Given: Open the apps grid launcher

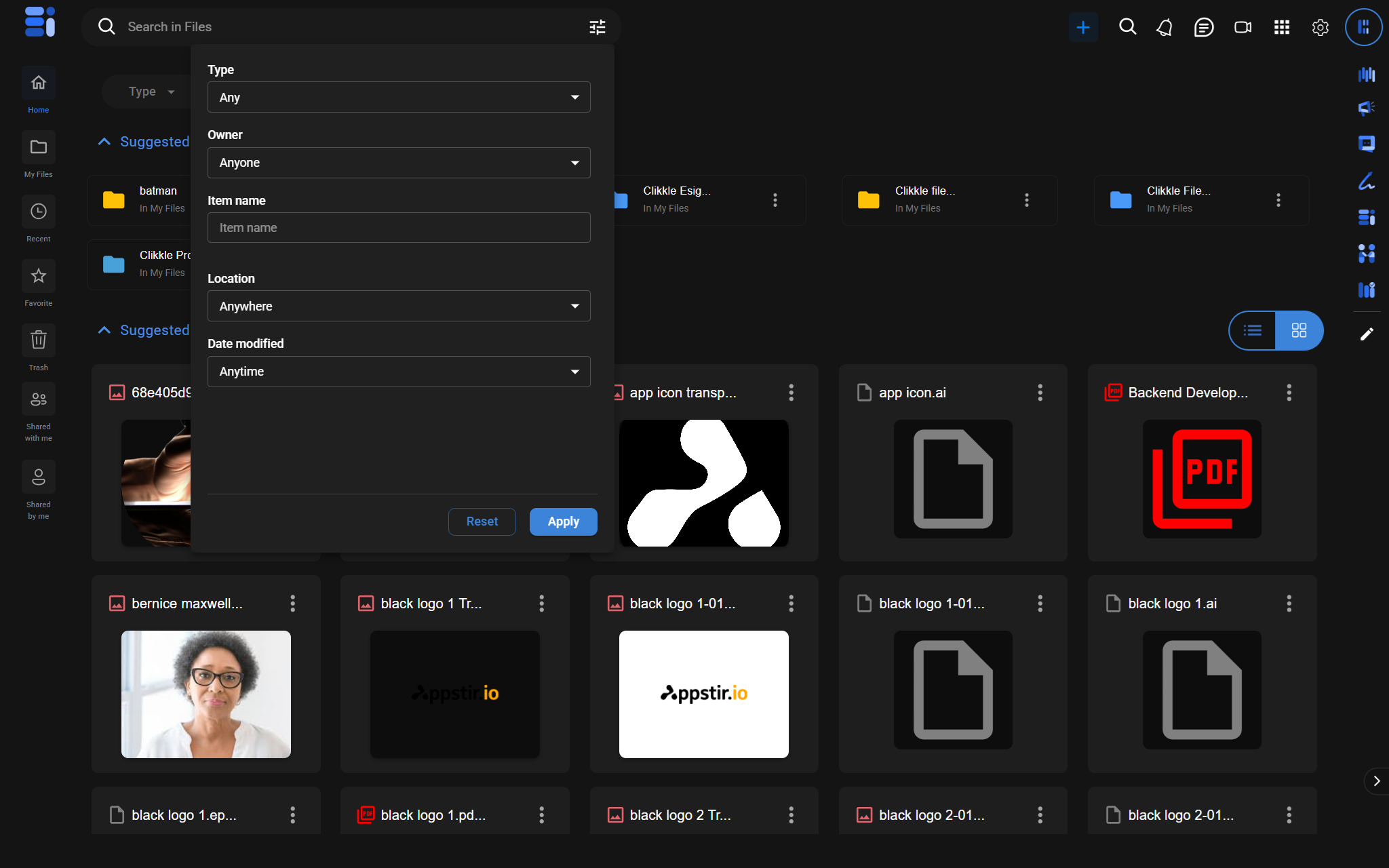Looking at the screenshot, I should click(x=1281, y=27).
